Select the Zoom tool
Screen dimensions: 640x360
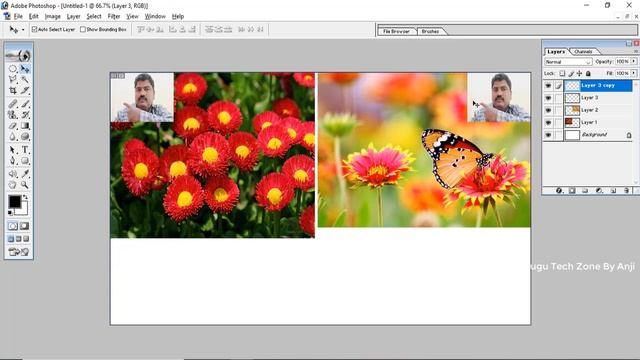(x=25, y=185)
